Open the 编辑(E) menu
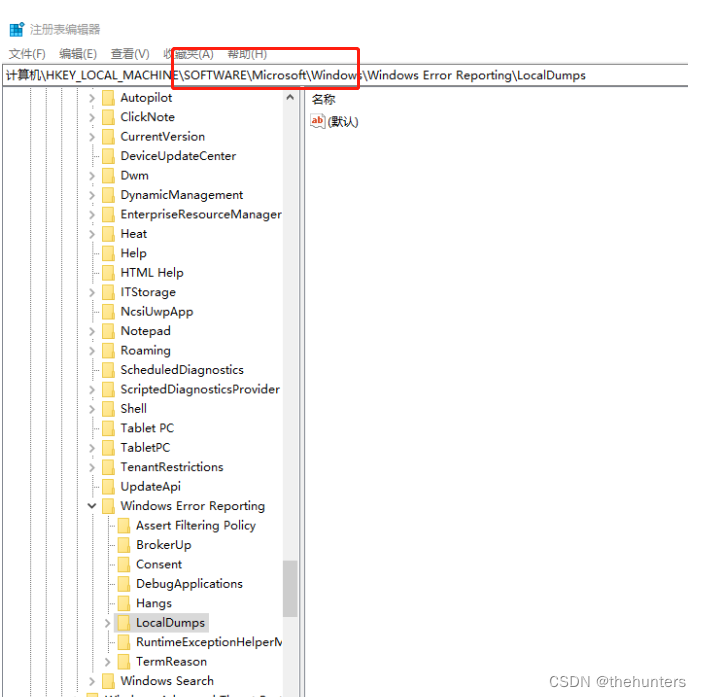701x697 pixels. (78, 54)
